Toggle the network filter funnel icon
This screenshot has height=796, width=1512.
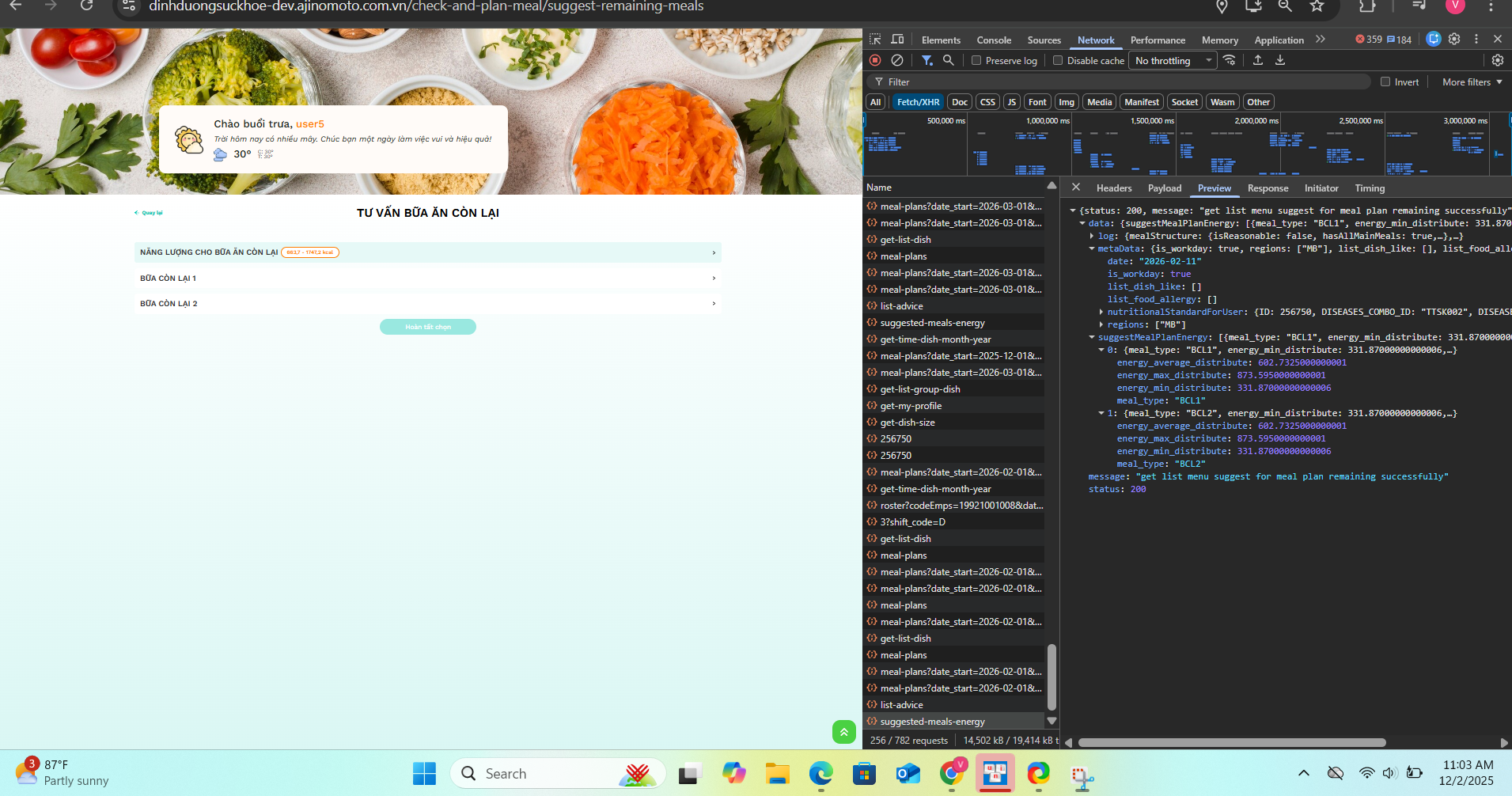click(x=927, y=60)
